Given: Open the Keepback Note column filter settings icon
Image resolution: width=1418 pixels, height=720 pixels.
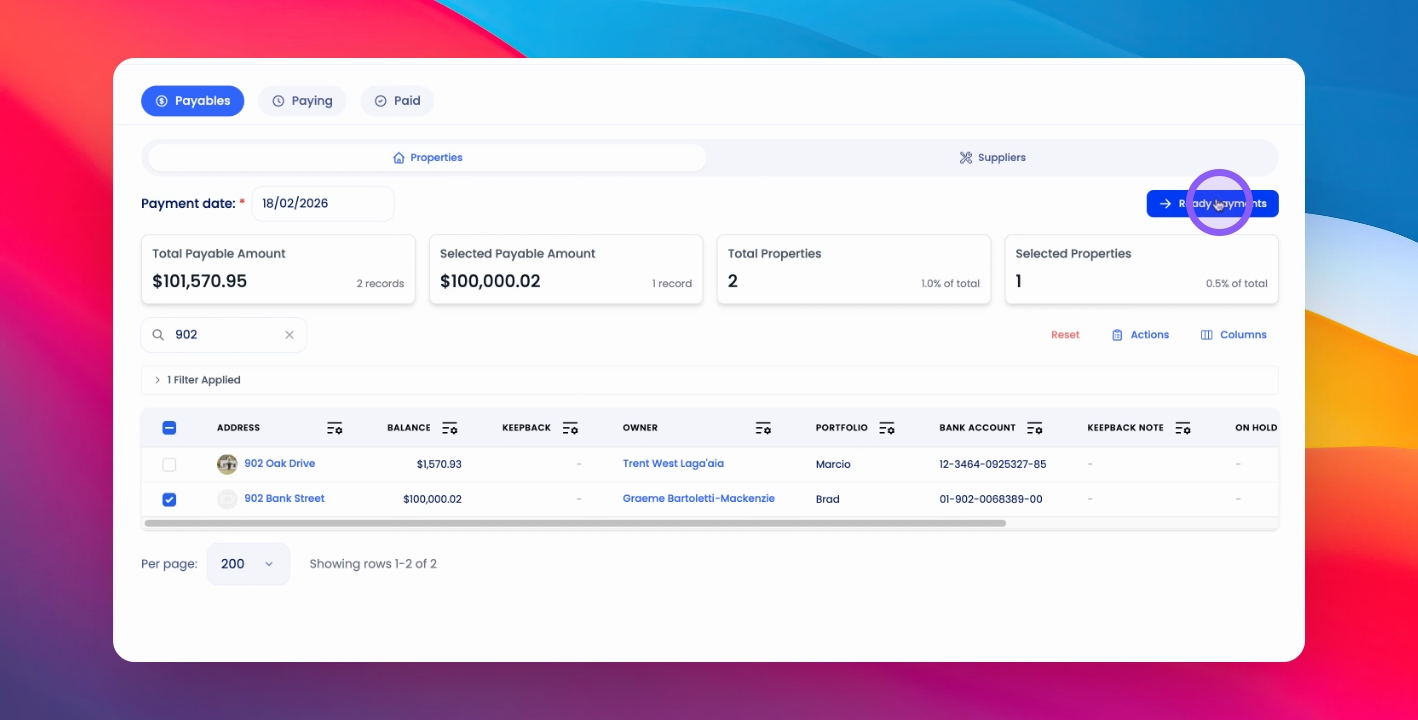Looking at the screenshot, I should (x=1183, y=428).
